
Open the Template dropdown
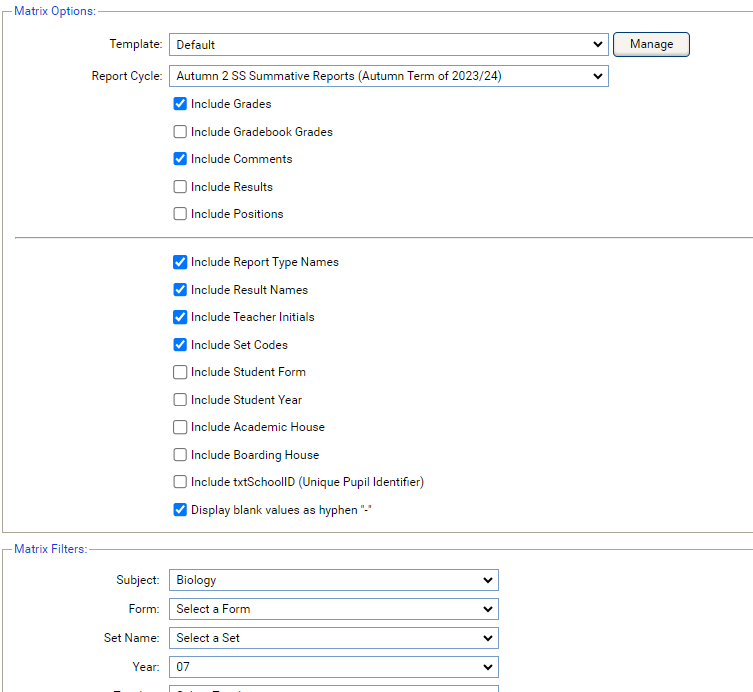point(388,45)
